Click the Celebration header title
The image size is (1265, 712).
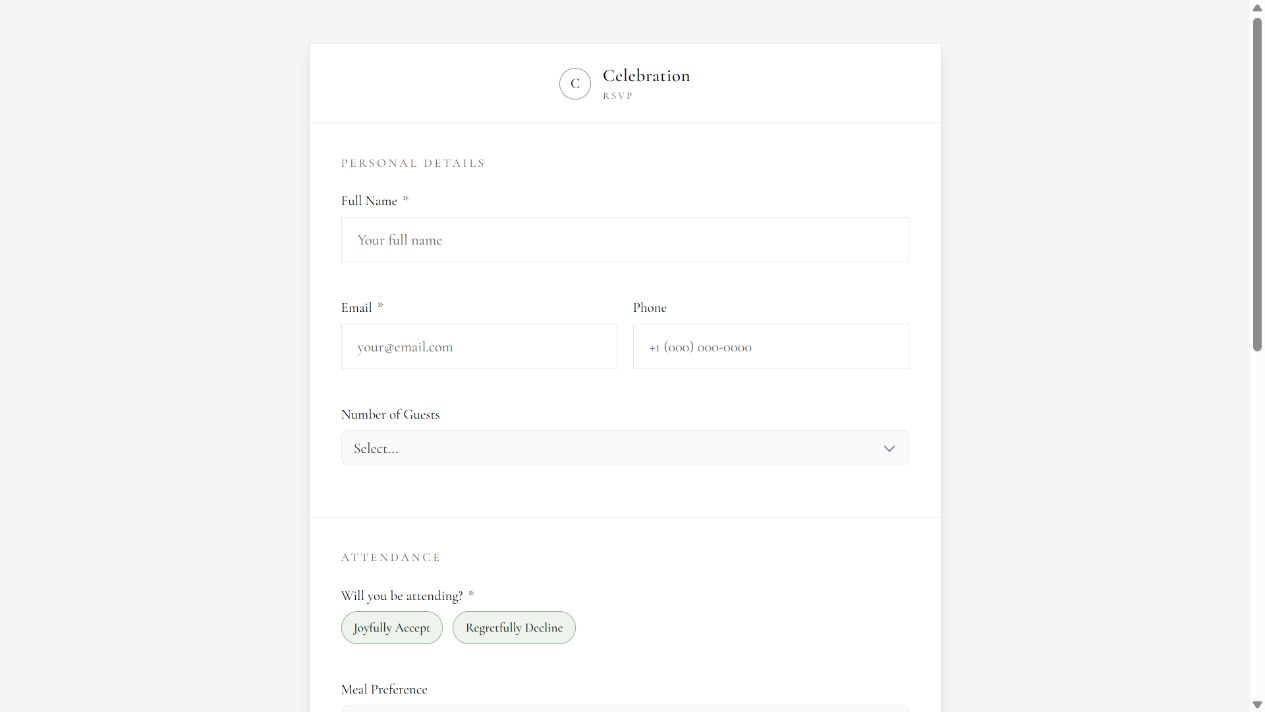646,76
